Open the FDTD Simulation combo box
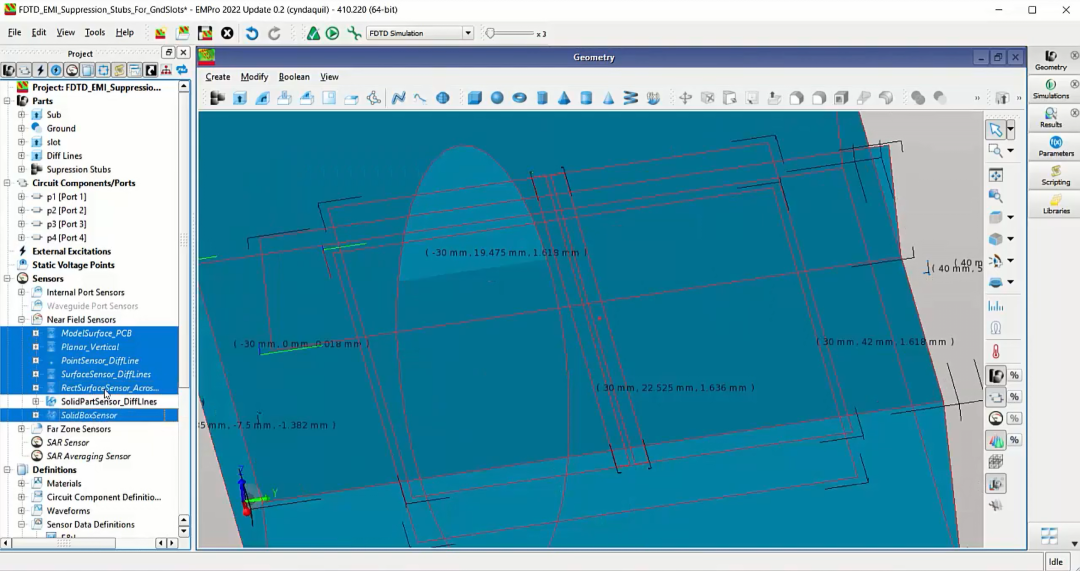This screenshot has width=1080, height=571. pos(420,33)
